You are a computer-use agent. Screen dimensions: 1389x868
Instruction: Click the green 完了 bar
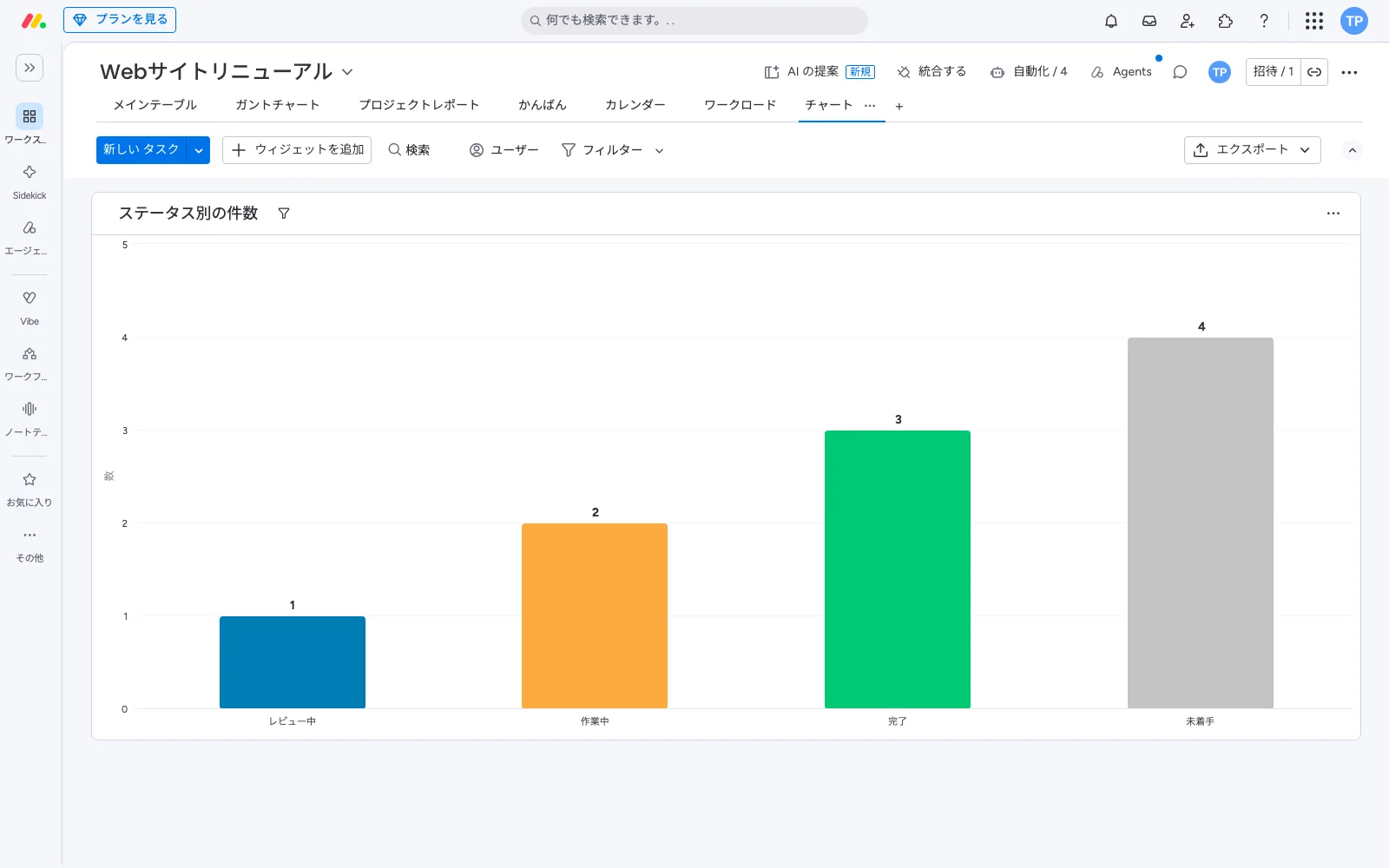pos(898,569)
